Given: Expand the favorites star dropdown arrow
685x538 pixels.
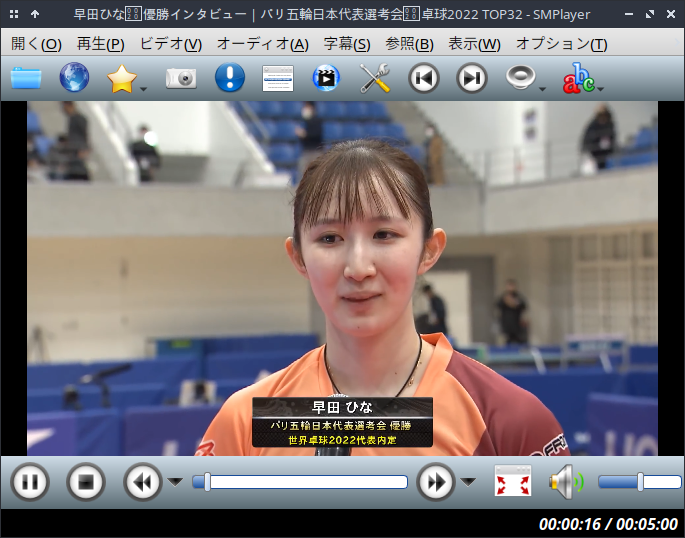Looking at the screenshot, I should coord(143,89).
